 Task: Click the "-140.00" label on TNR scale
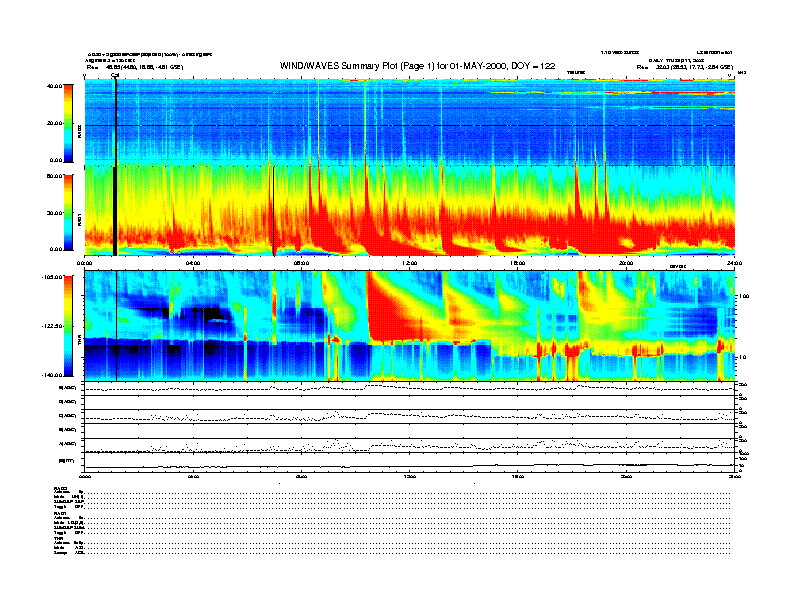click(52, 375)
